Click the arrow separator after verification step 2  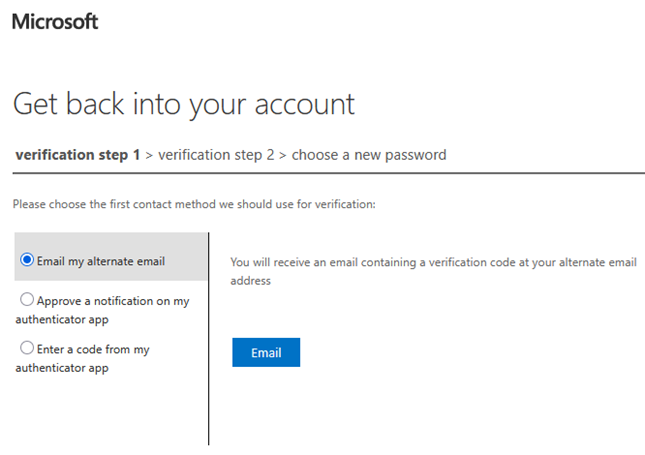pos(283,155)
